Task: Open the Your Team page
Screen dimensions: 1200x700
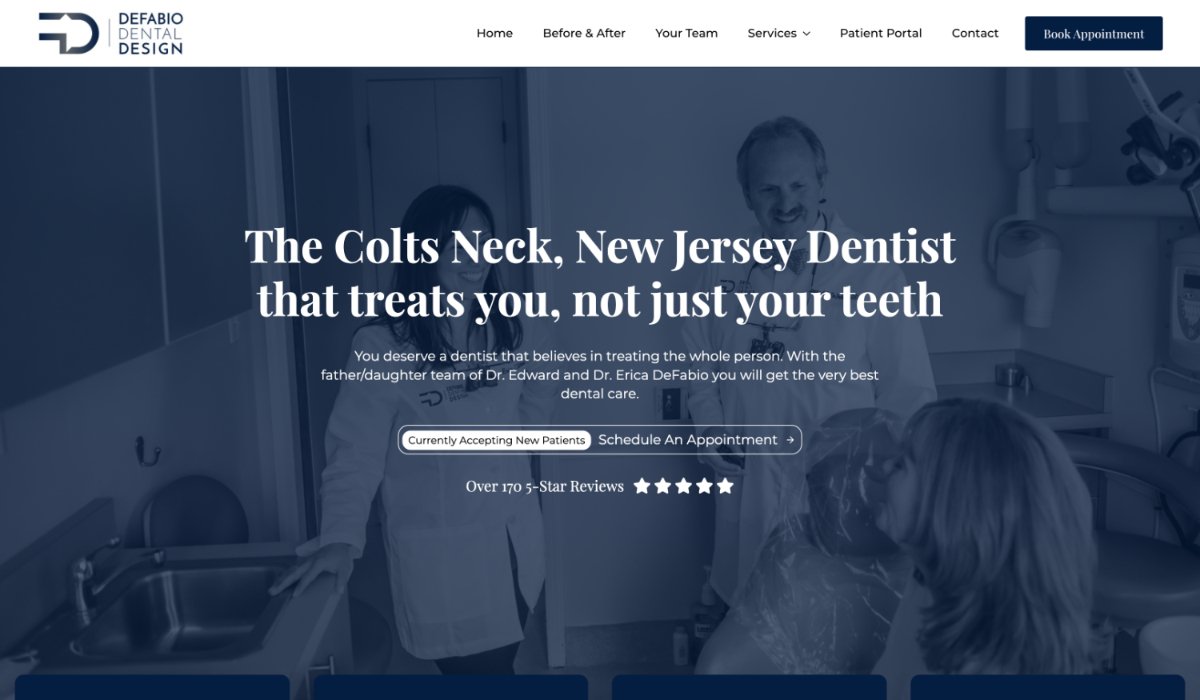Action: [686, 33]
